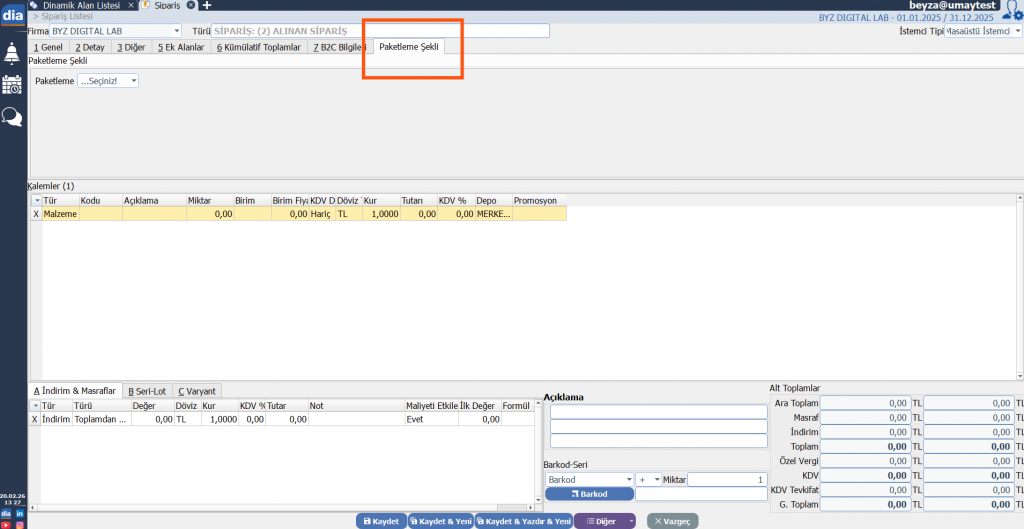
Task: Click the dia logo in the sidebar
Action: coord(12,15)
